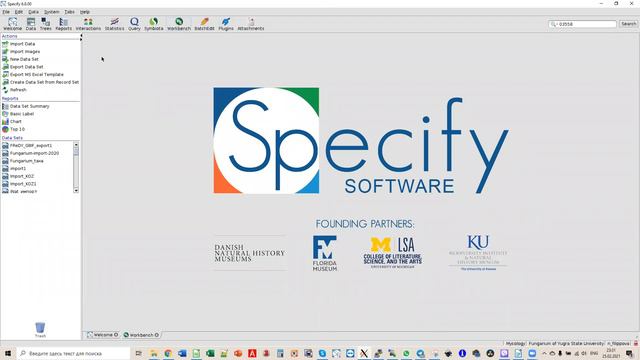Open the System menu
Screen dimensions: 640x360
click(52, 12)
